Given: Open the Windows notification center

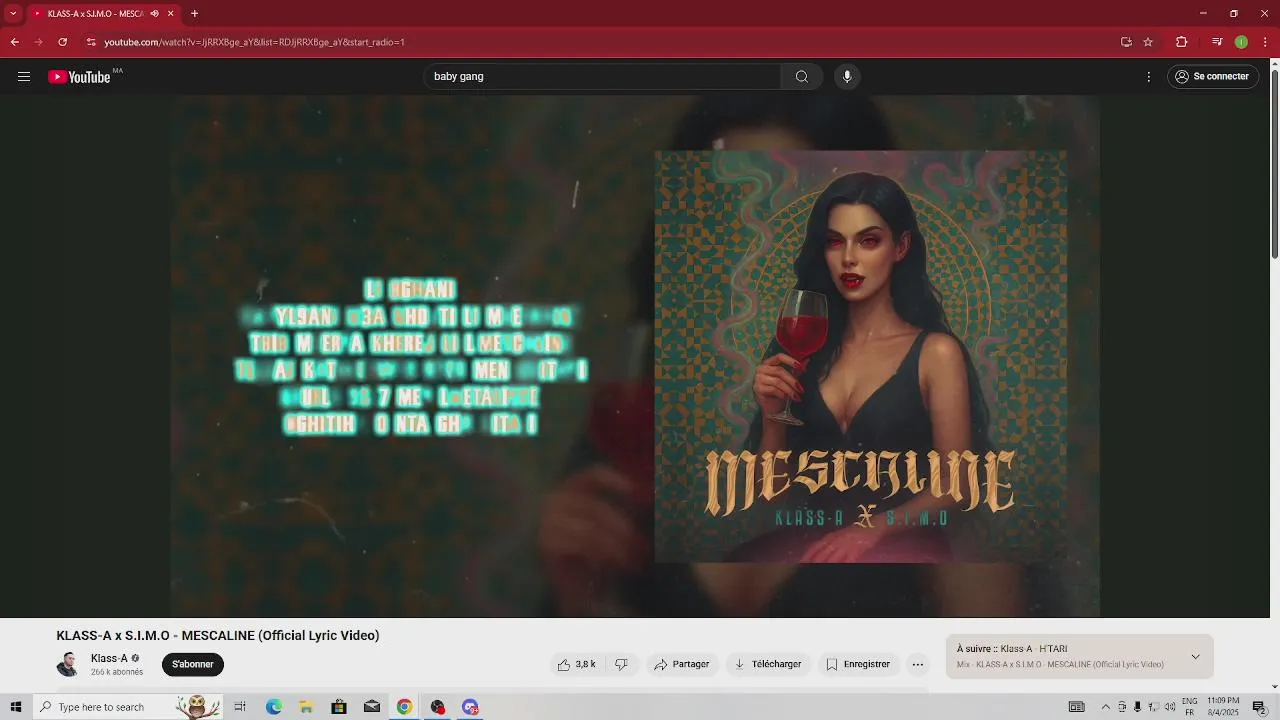Looking at the screenshot, I should point(1260,707).
